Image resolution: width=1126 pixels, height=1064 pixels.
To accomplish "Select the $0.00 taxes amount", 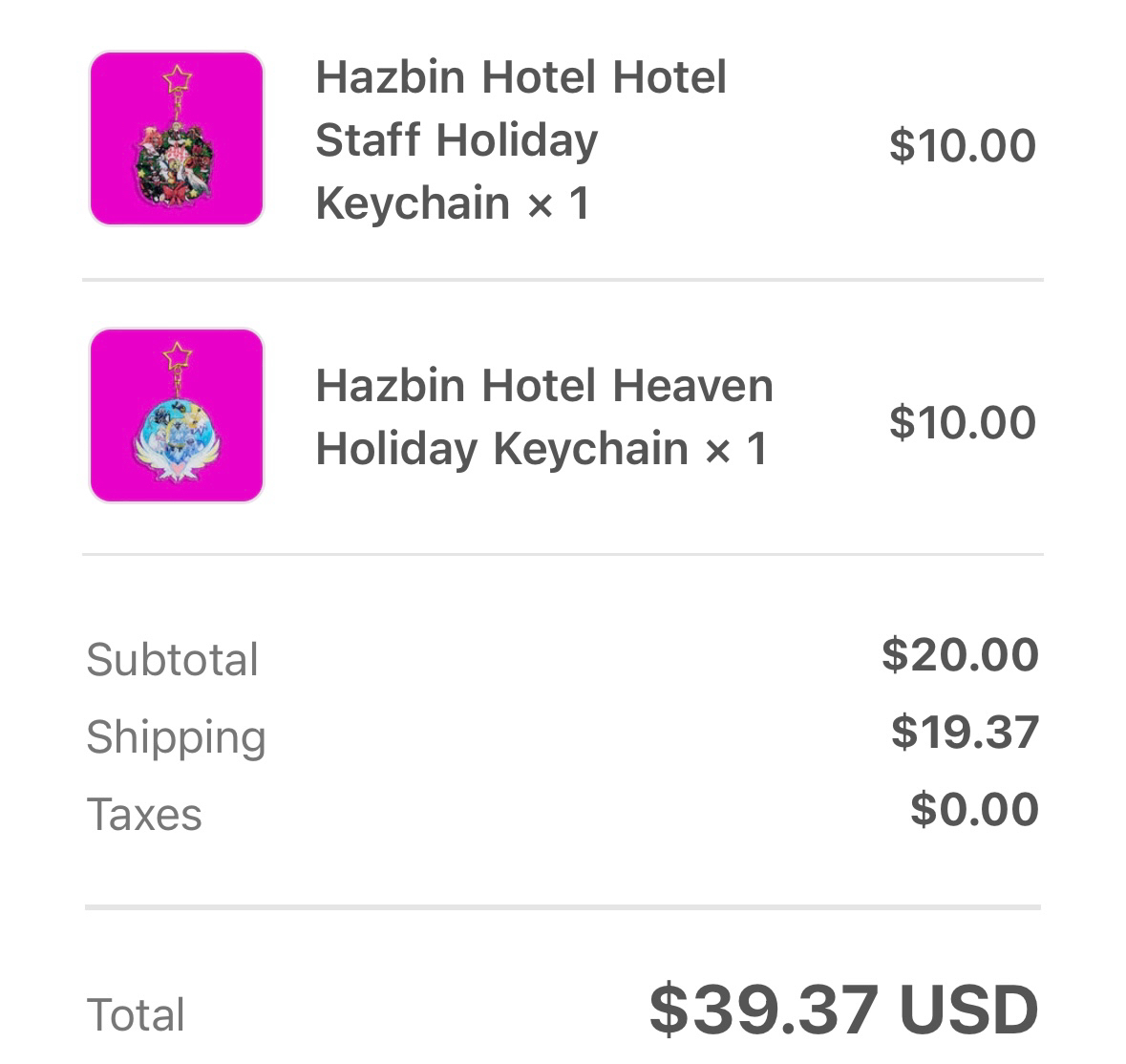I will [x=974, y=810].
